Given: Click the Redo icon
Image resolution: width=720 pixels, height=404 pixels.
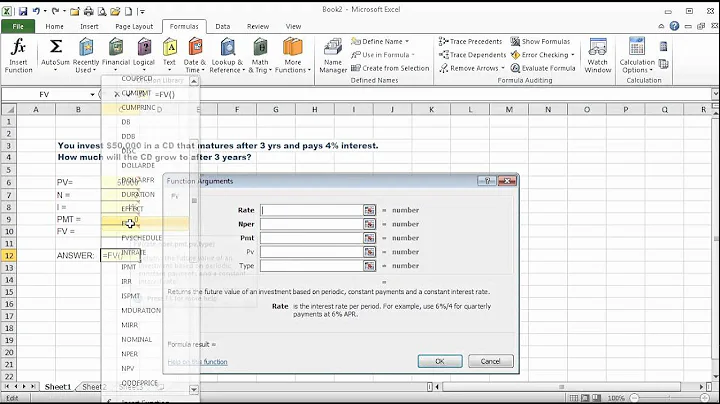Looking at the screenshot, I should [x=55, y=11].
